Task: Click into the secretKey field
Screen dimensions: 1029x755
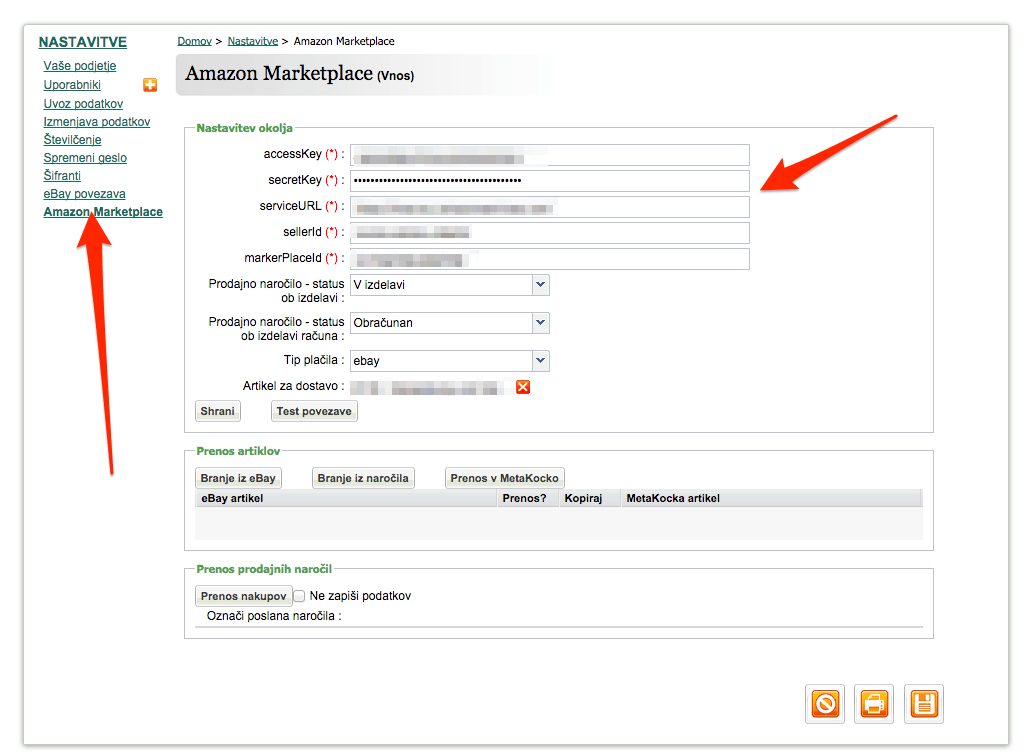Action: point(550,181)
